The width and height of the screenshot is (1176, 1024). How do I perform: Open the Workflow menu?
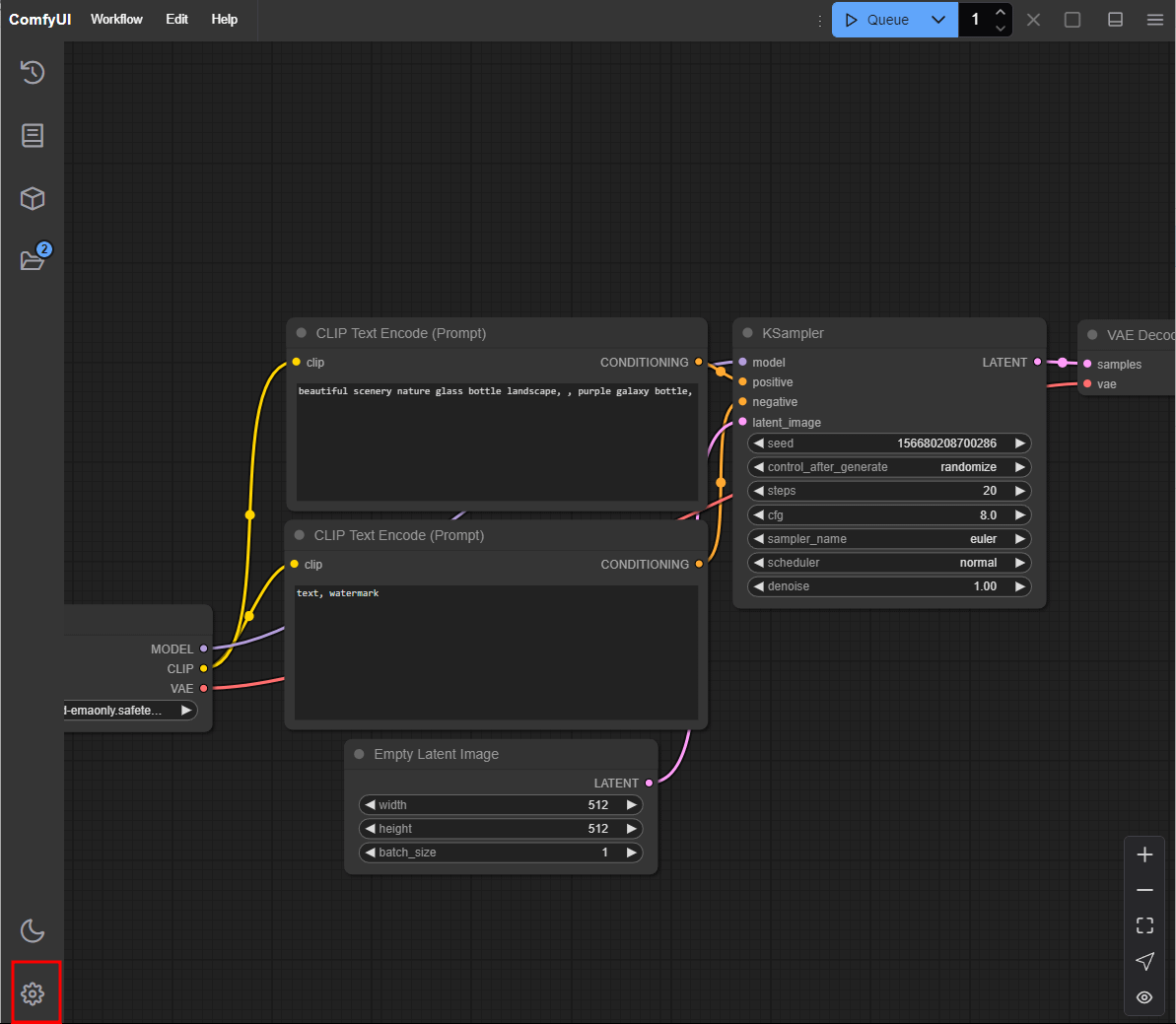coord(116,20)
